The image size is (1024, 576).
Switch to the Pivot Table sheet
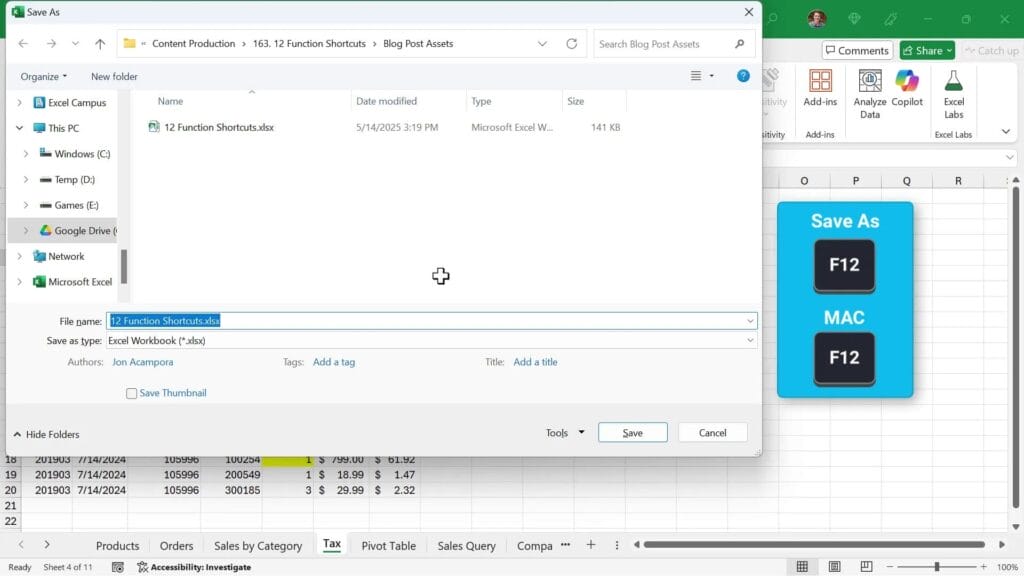coord(388,545)
